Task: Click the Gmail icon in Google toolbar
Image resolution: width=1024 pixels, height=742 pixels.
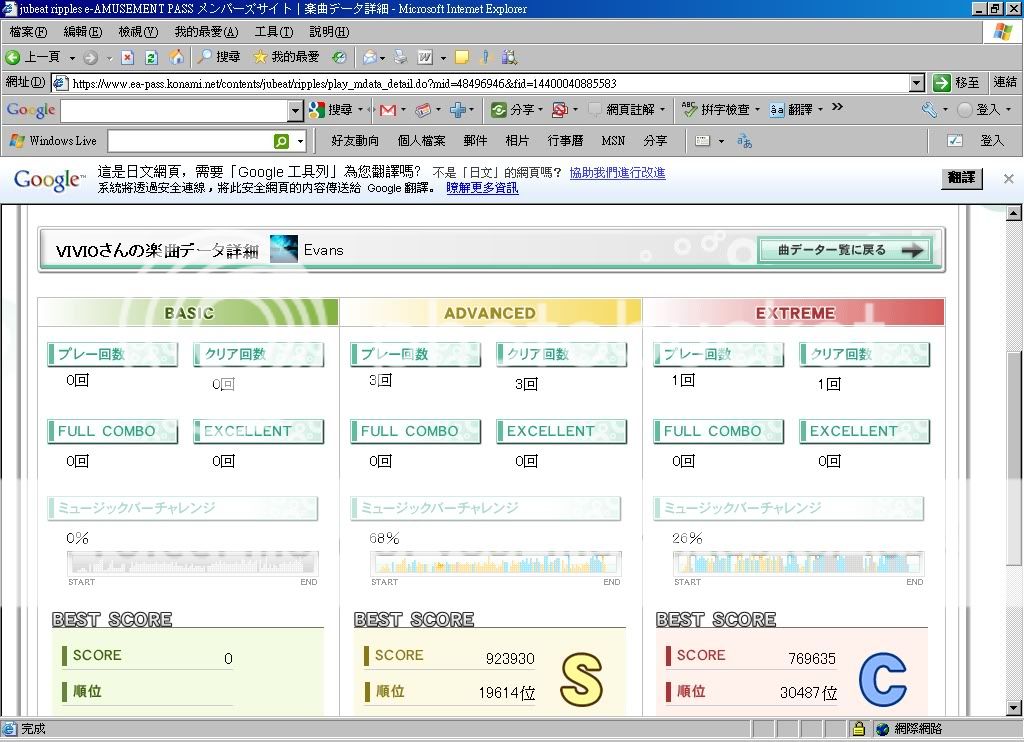Action: 387,110
